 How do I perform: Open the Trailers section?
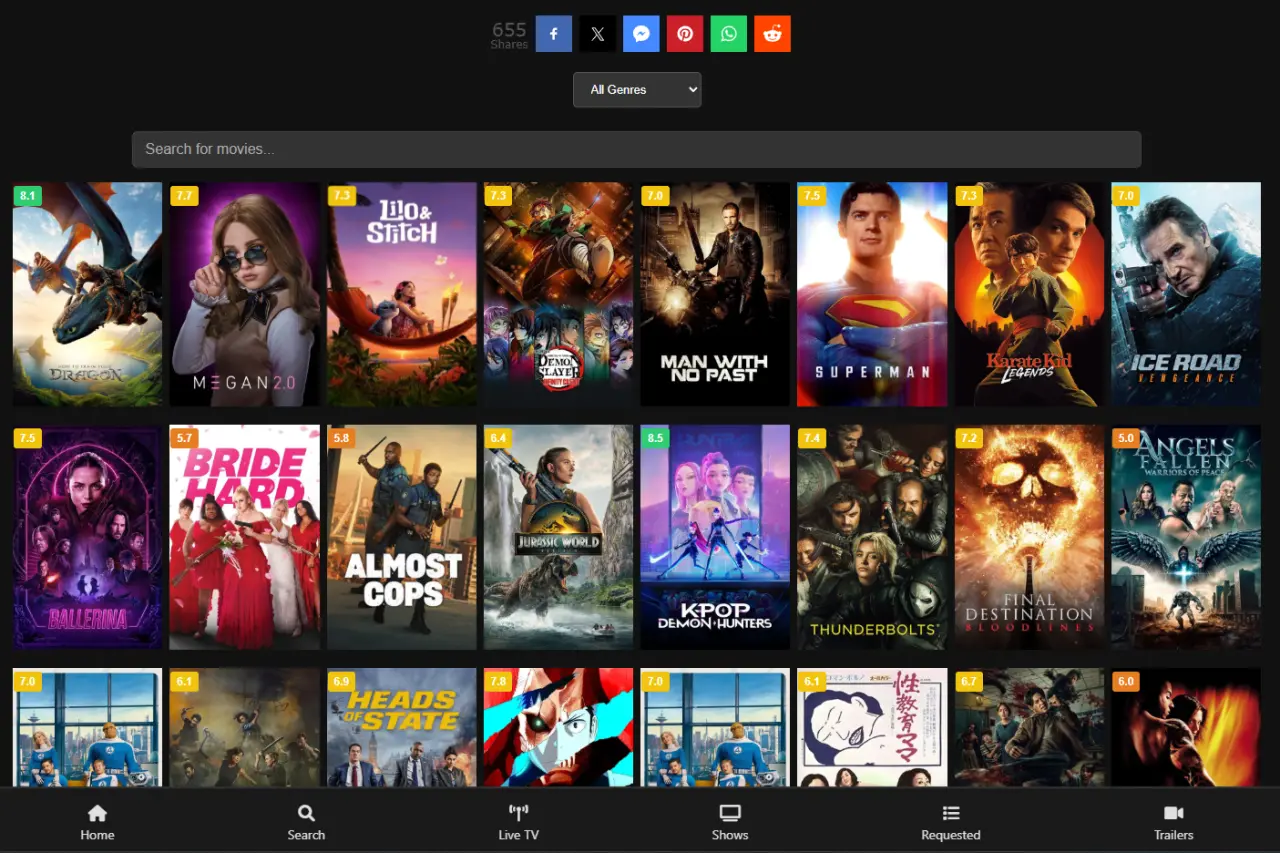1174,822
